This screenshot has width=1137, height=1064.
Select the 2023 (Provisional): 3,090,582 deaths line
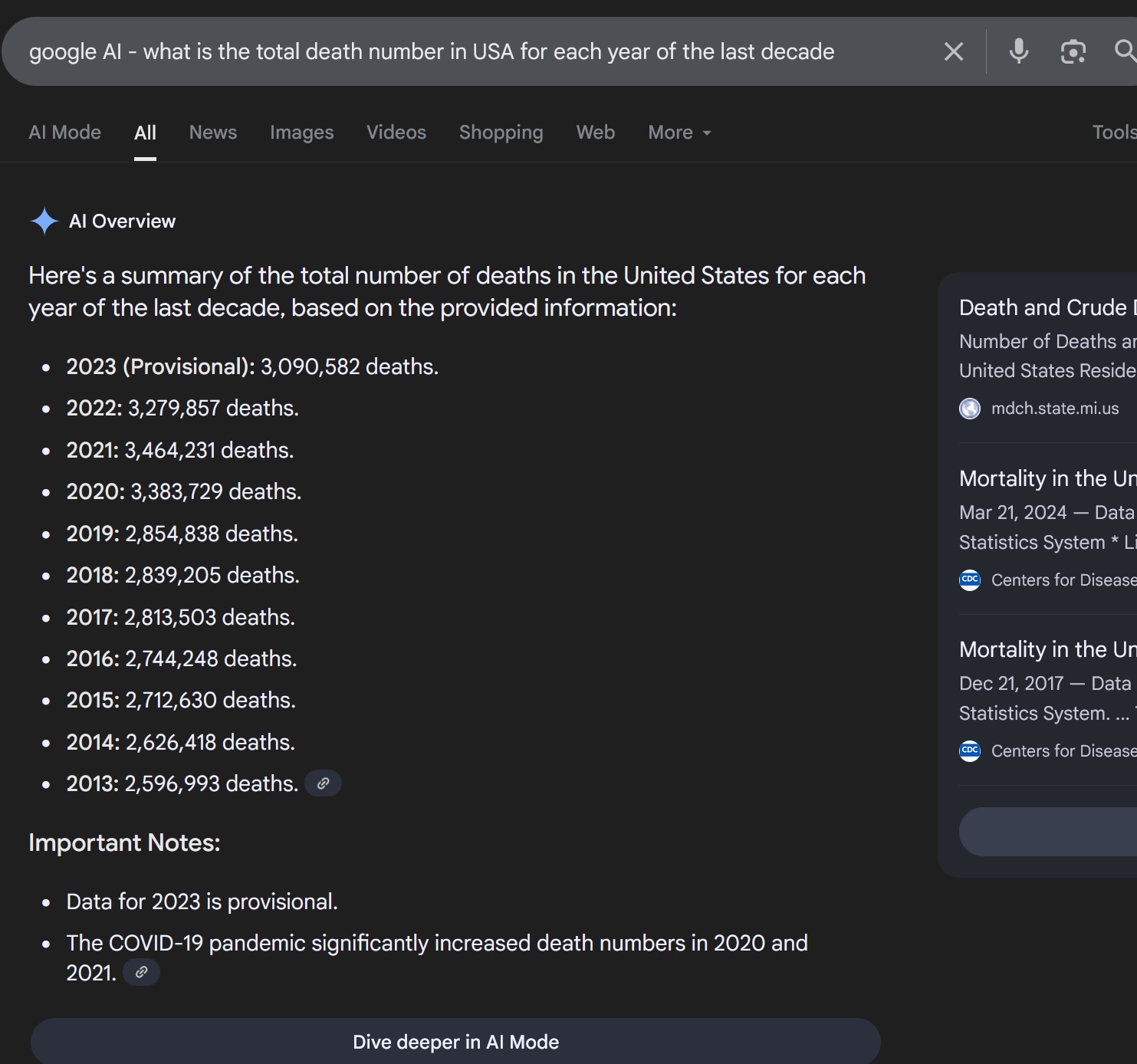(x=252, y=366)
